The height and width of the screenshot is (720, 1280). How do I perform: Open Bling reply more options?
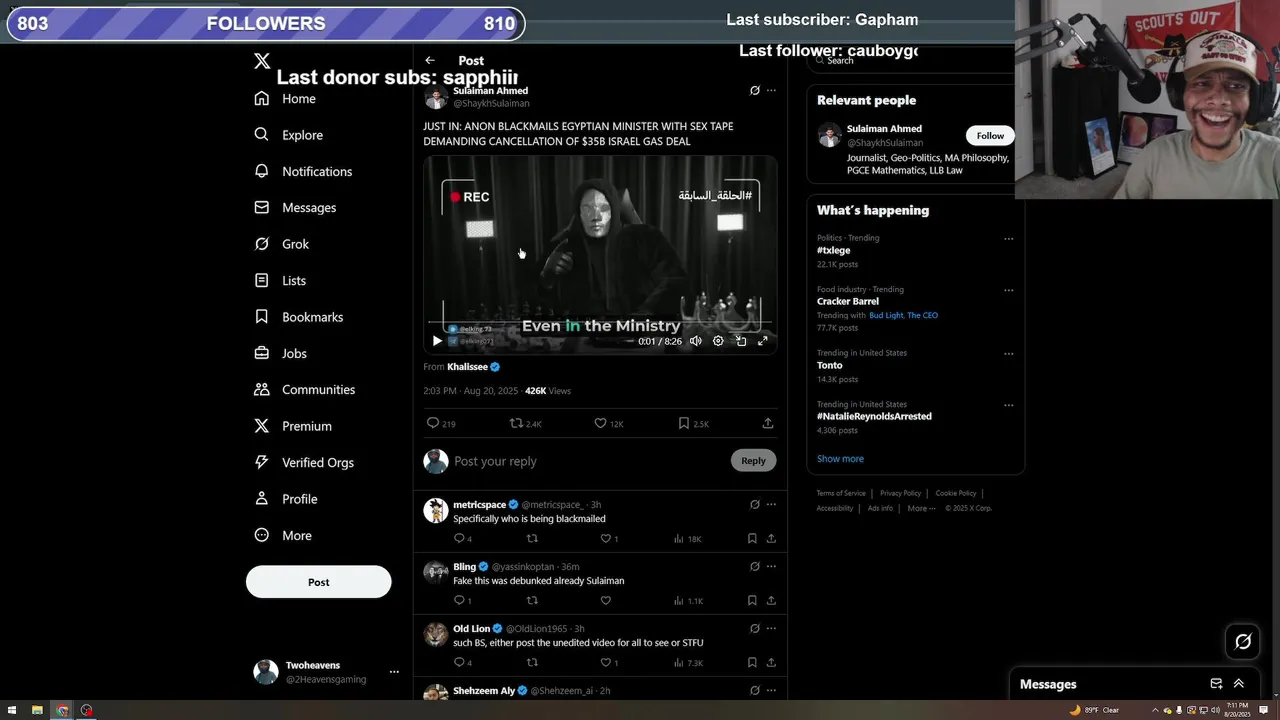click(x=771, y=567)
